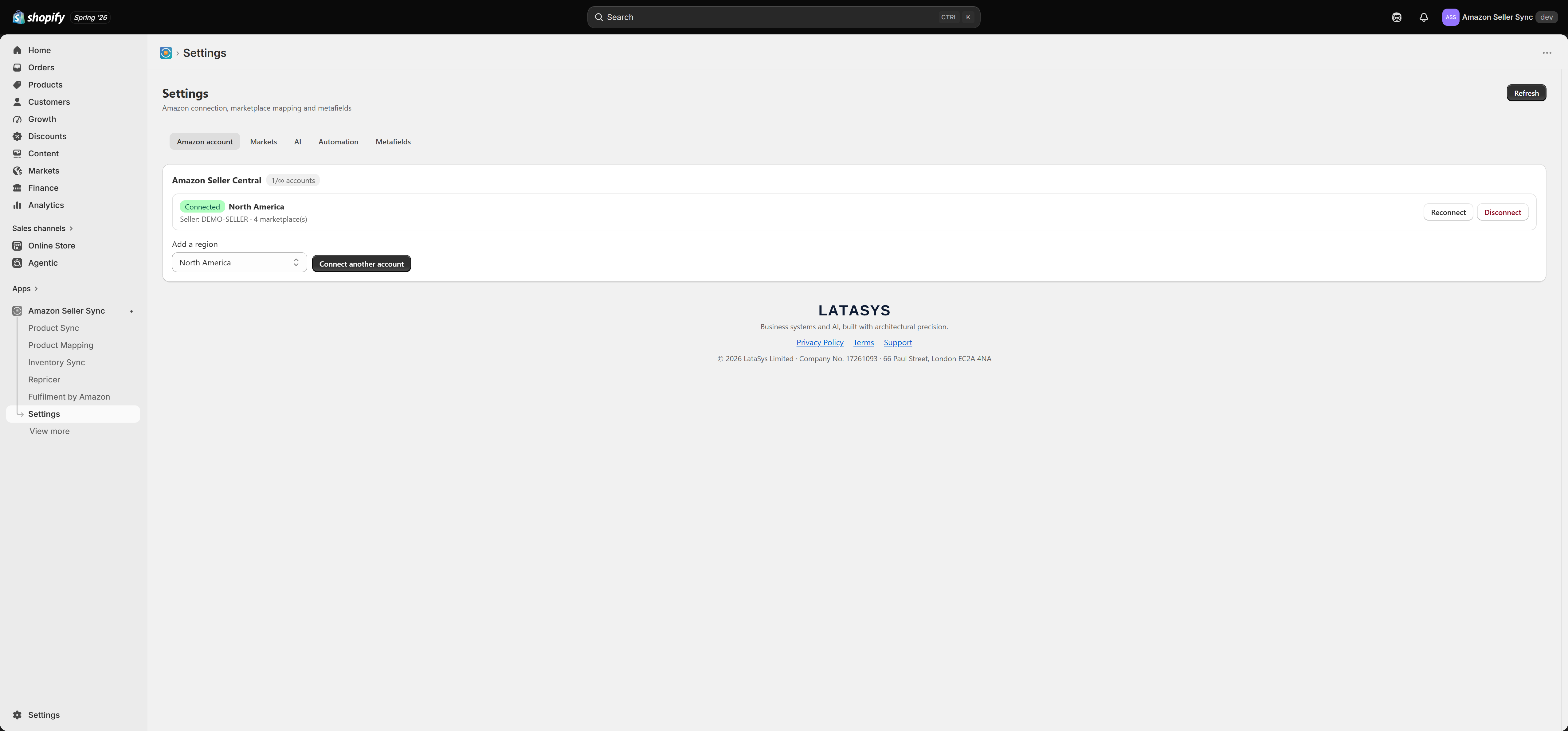The height and width of the screenshot is (731, 1568).
Task: Open Product Mapping in app navigation
Action: tap(61, 345)
